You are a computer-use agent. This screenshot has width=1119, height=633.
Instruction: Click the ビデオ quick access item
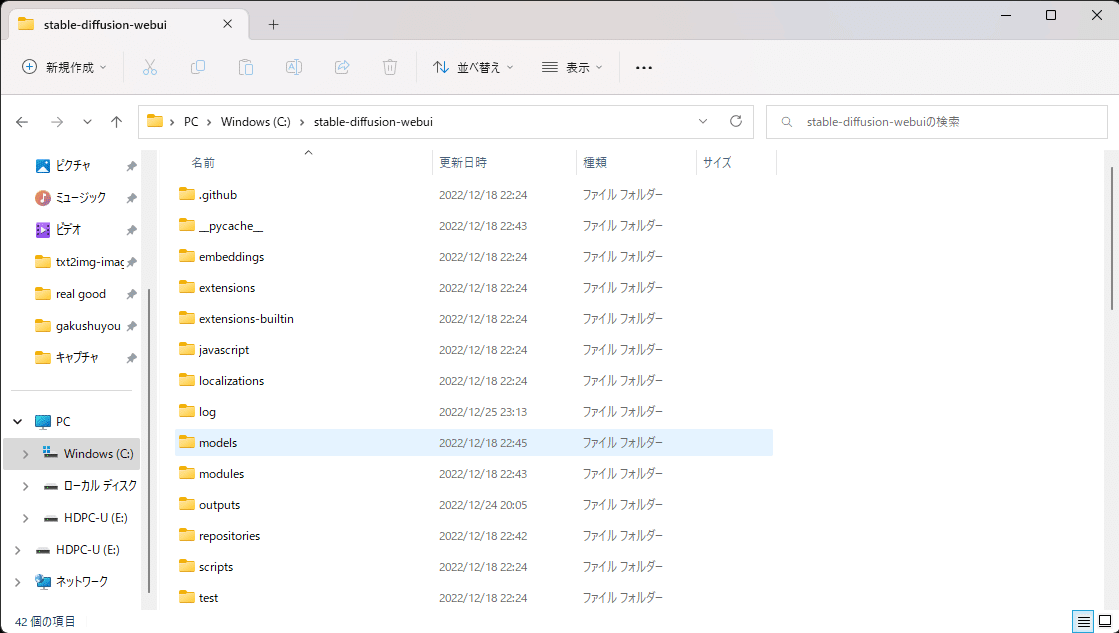[58, 230]
